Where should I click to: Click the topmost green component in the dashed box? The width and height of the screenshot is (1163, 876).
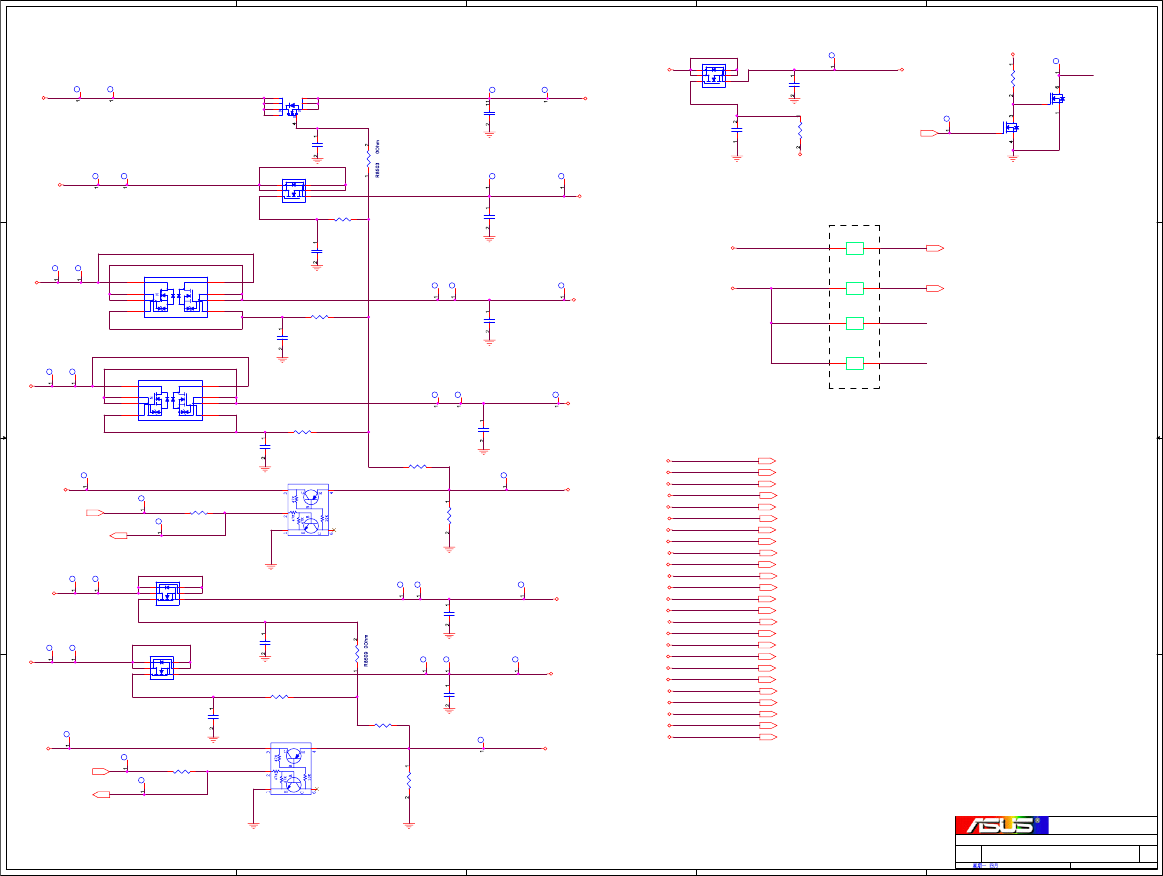[854, 248]
